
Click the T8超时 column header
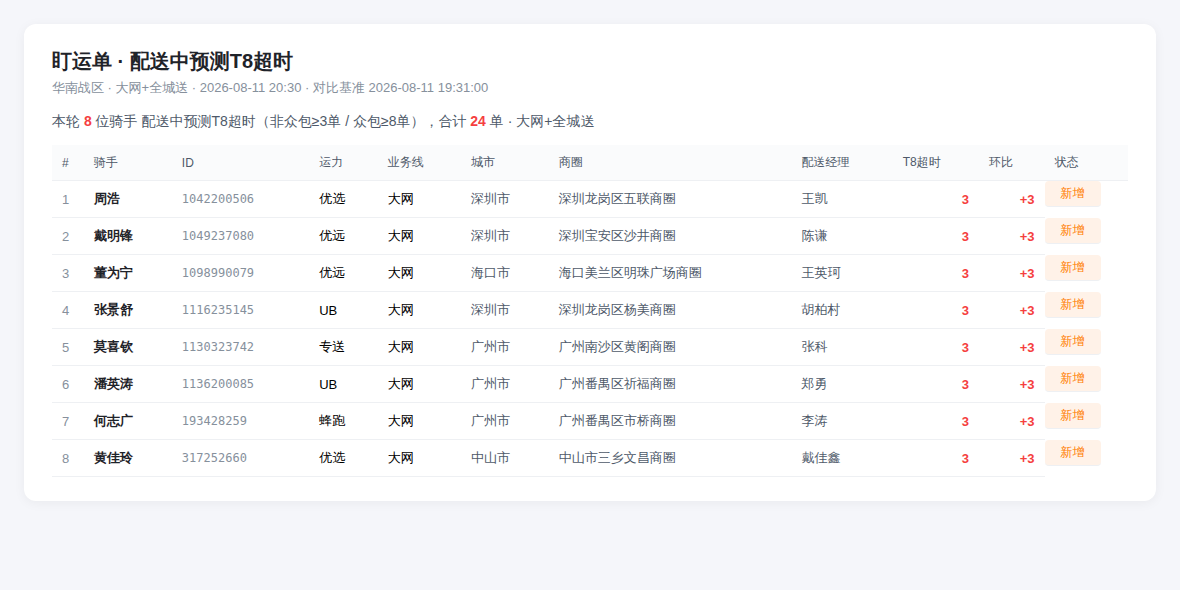point(922,163)
